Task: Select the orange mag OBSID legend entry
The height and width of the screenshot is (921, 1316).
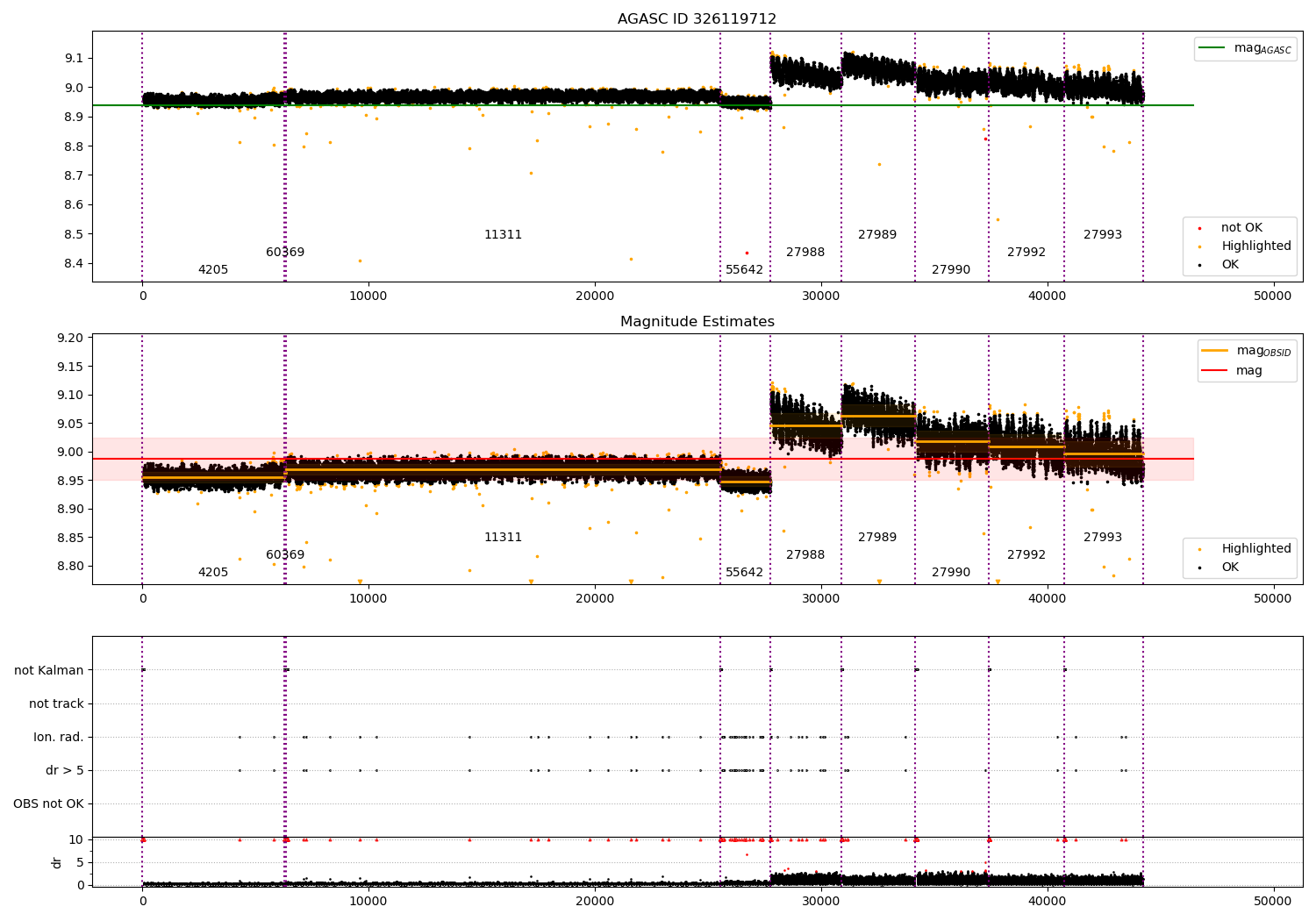Action: [1247, 351]
